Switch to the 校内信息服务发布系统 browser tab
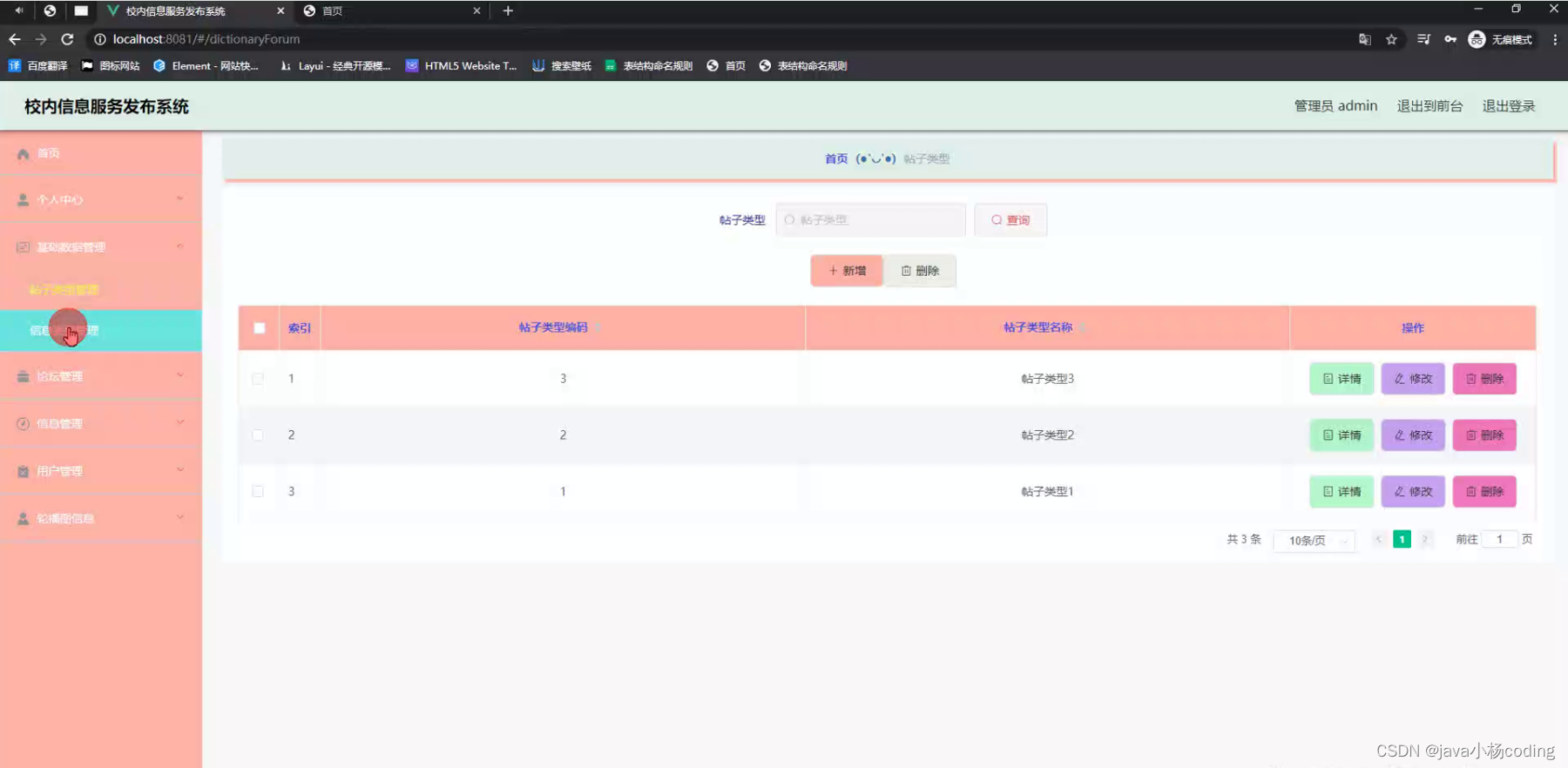The image size is (1568, 768). pos(195,10)
